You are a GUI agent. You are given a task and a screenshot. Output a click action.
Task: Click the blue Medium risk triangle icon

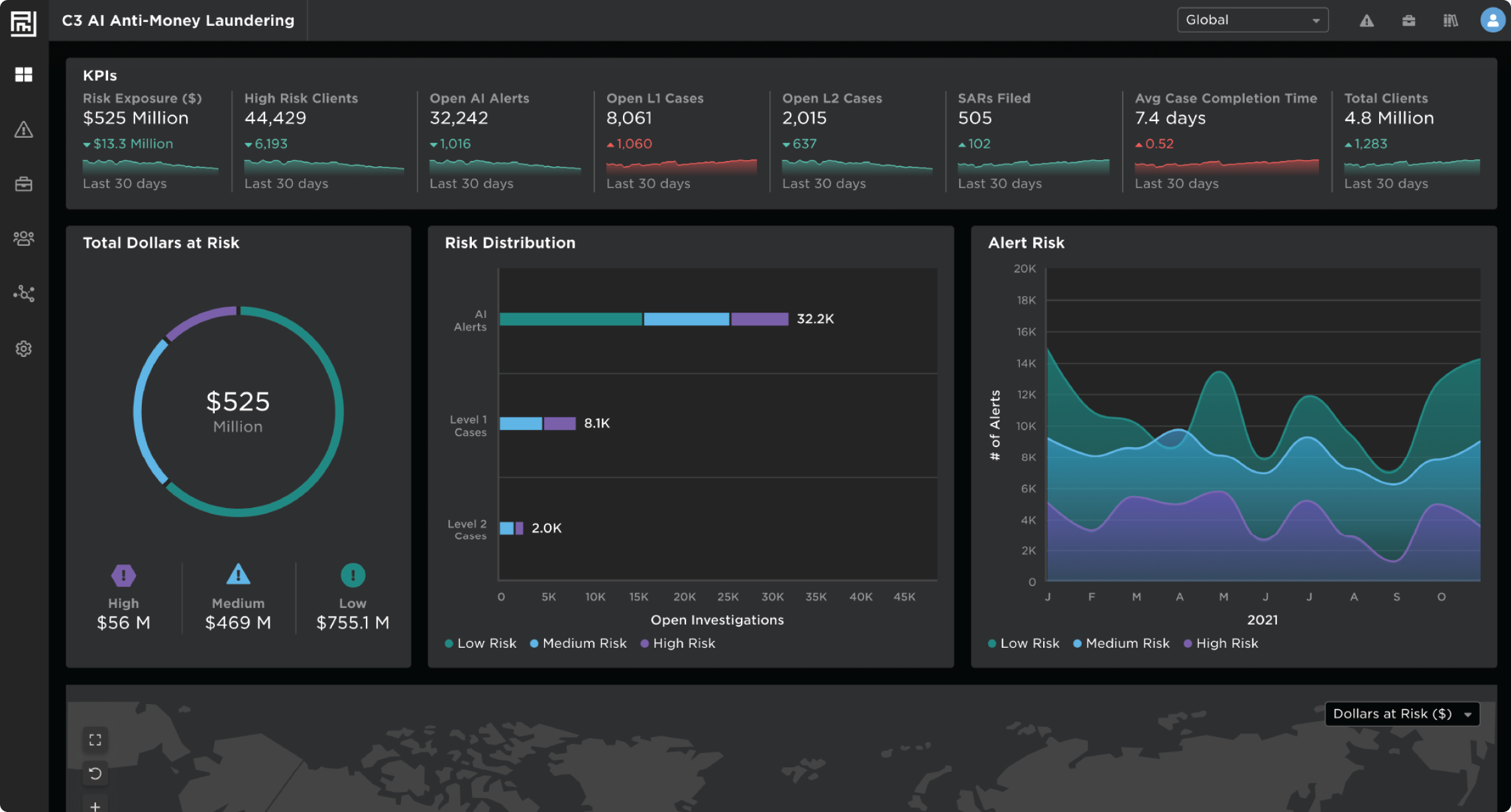(x=238, y=574)
